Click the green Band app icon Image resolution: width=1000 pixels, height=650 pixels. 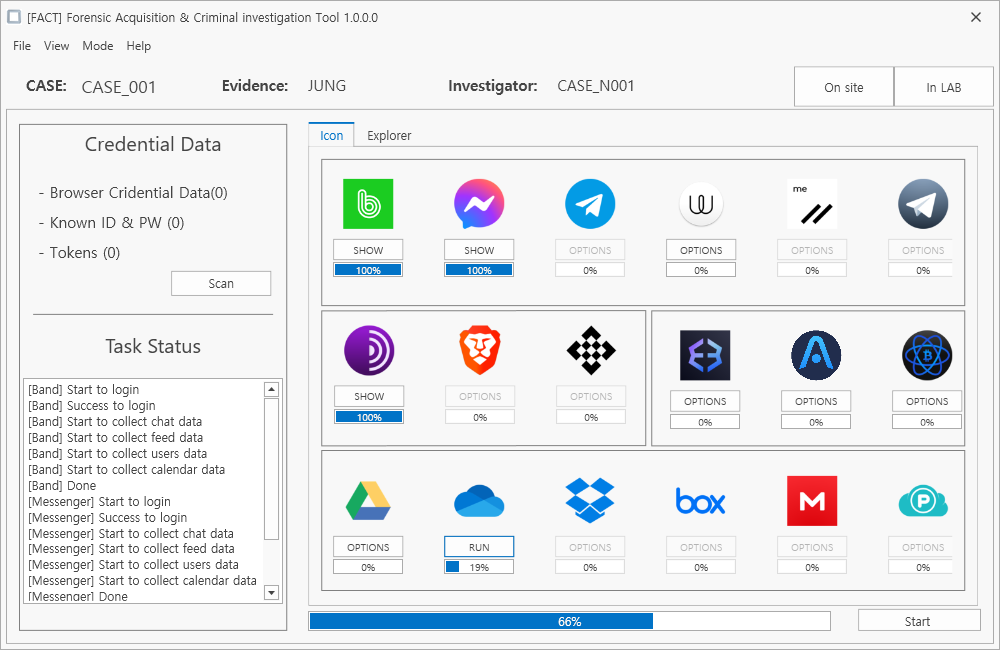[x=368, y=204]
